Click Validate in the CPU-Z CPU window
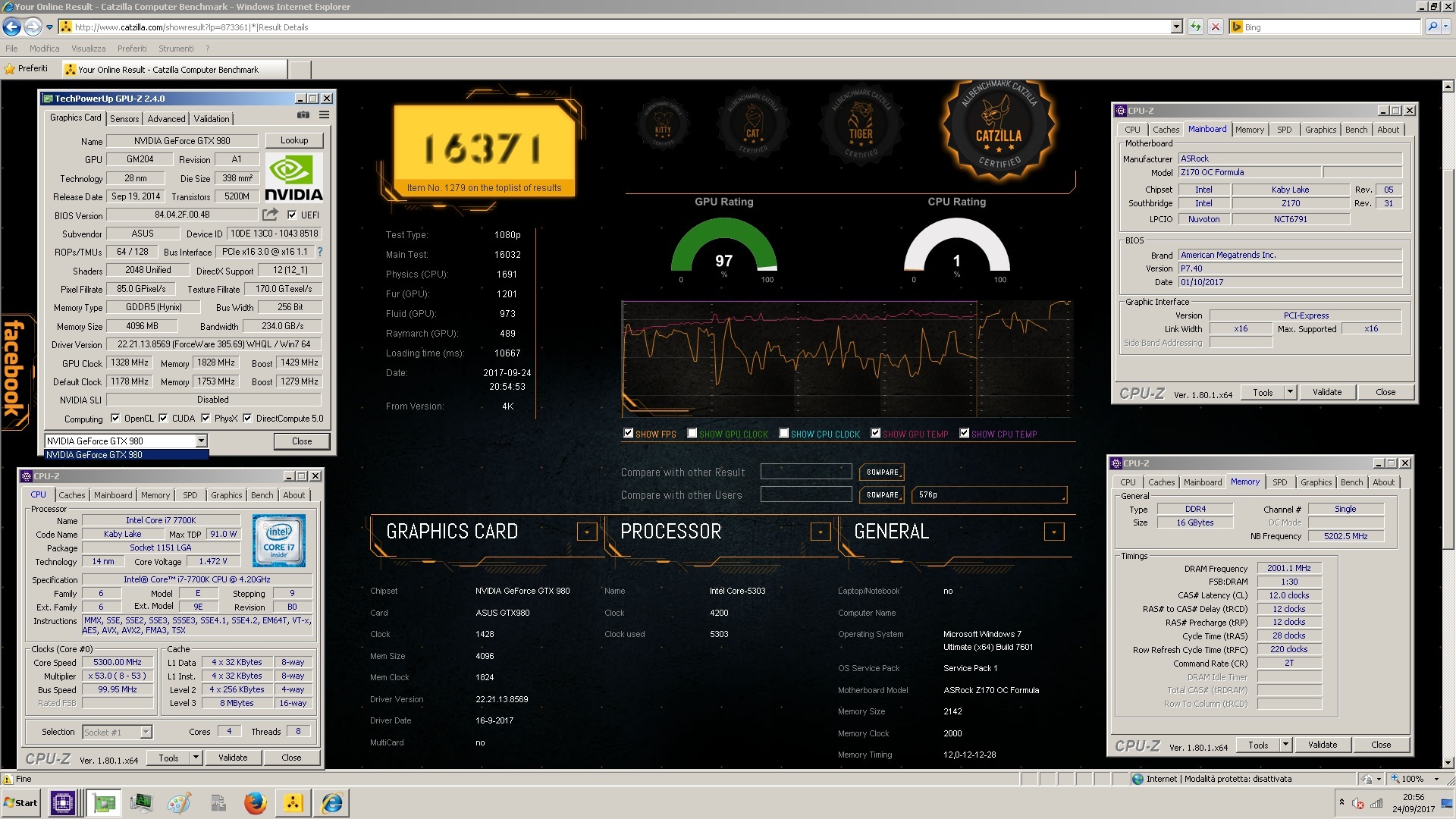 [x=233, y=758]
